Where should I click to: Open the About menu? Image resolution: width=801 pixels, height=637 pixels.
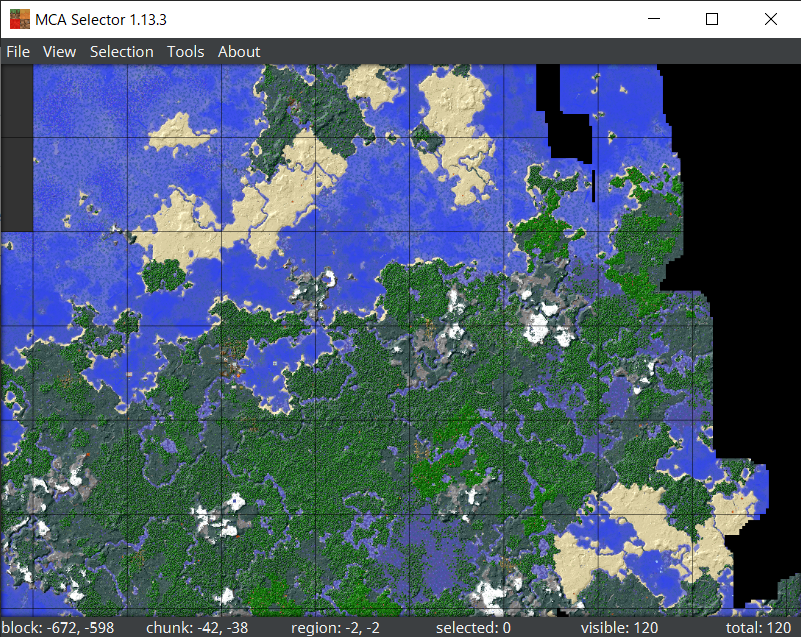[239, 52]
